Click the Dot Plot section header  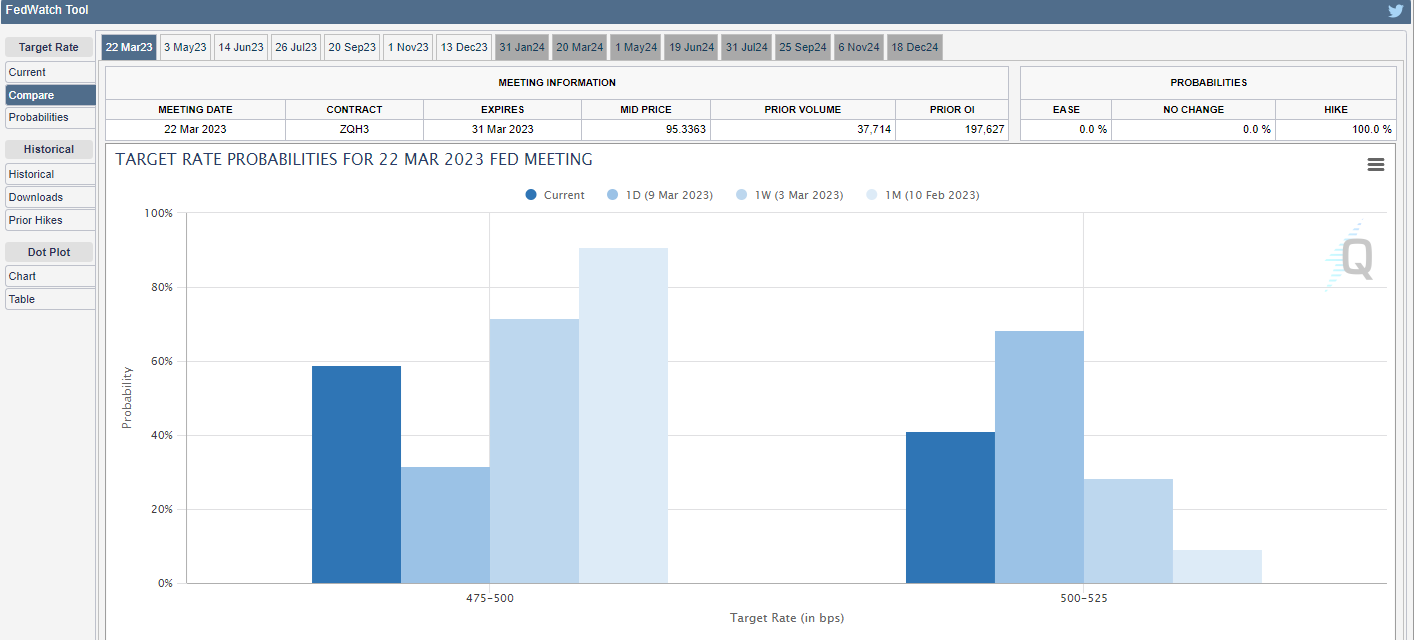(49, 252)
